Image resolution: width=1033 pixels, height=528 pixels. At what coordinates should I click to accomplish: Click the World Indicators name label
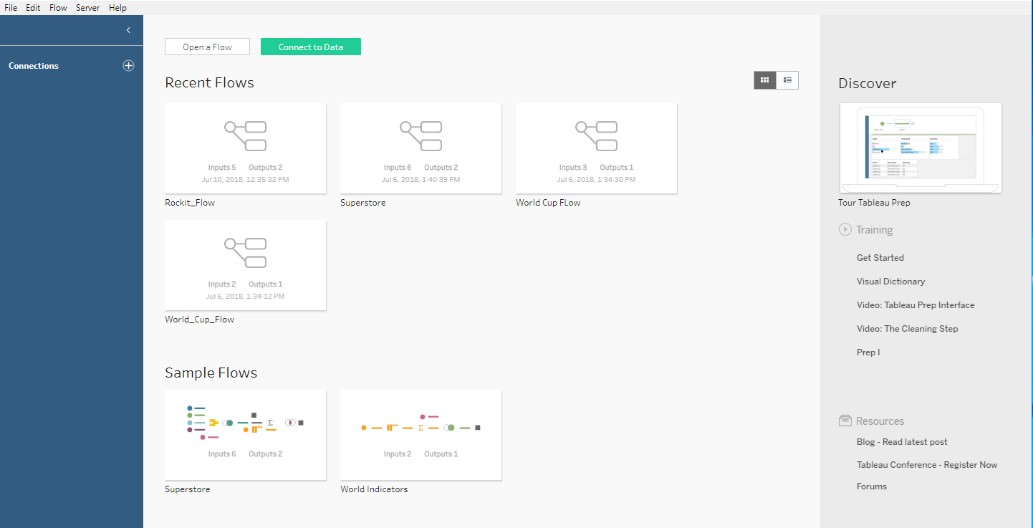[x=374, y=490]
